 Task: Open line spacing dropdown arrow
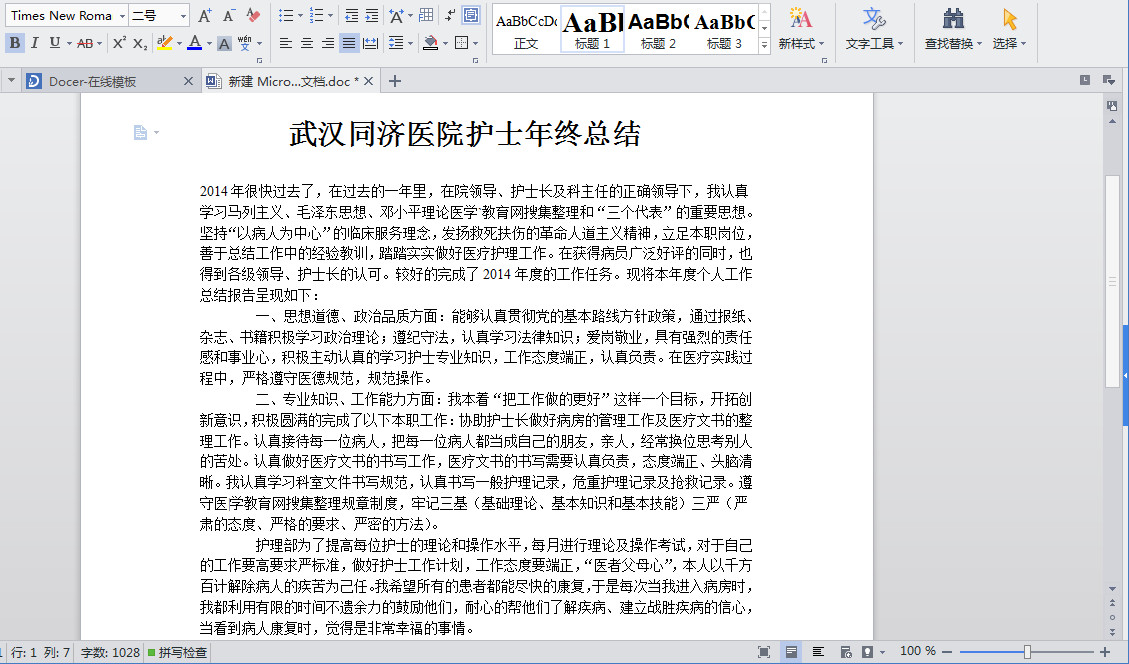coord(410,43)
